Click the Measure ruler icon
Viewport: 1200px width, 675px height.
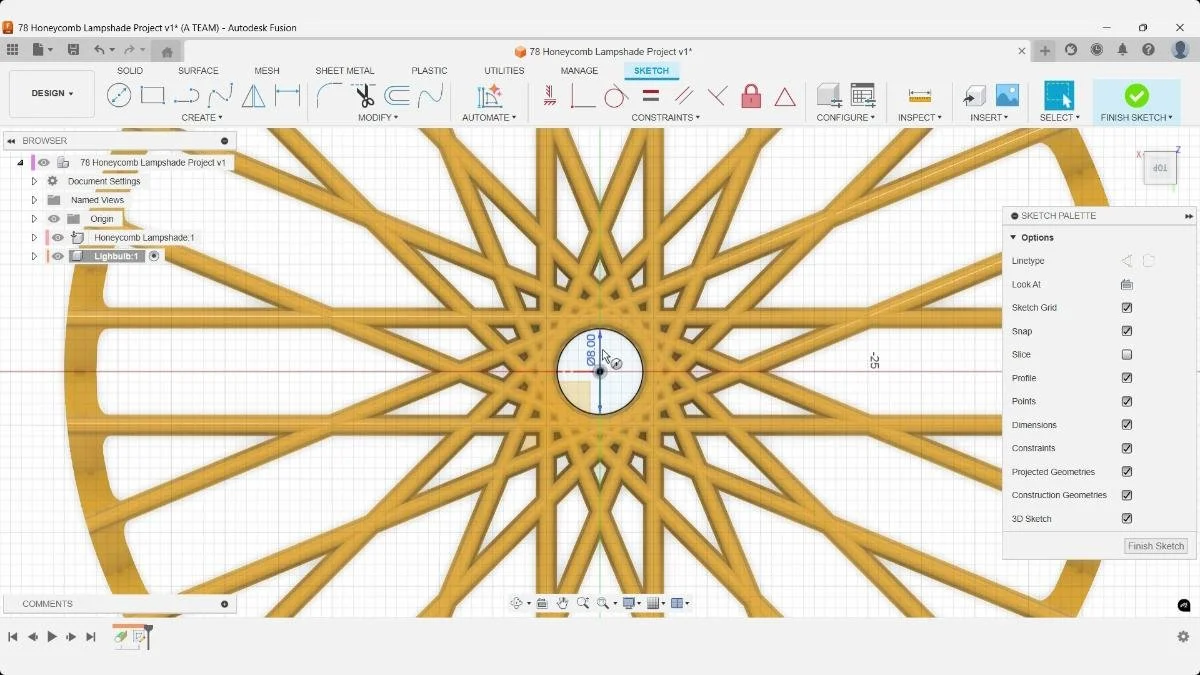click(x=919, y=96)
